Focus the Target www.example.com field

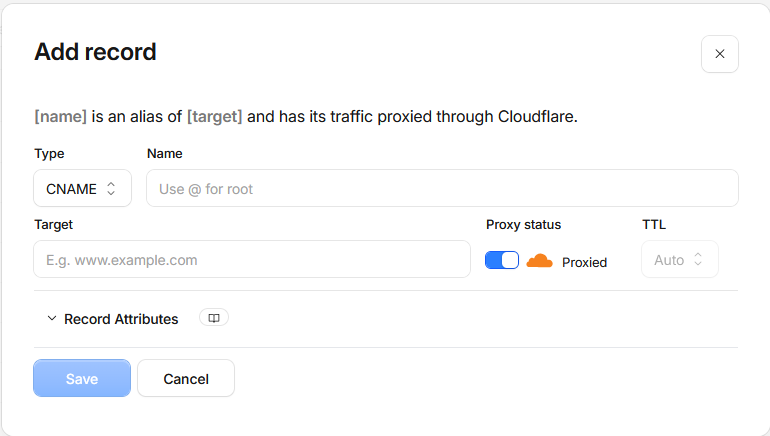click(252, 259)
